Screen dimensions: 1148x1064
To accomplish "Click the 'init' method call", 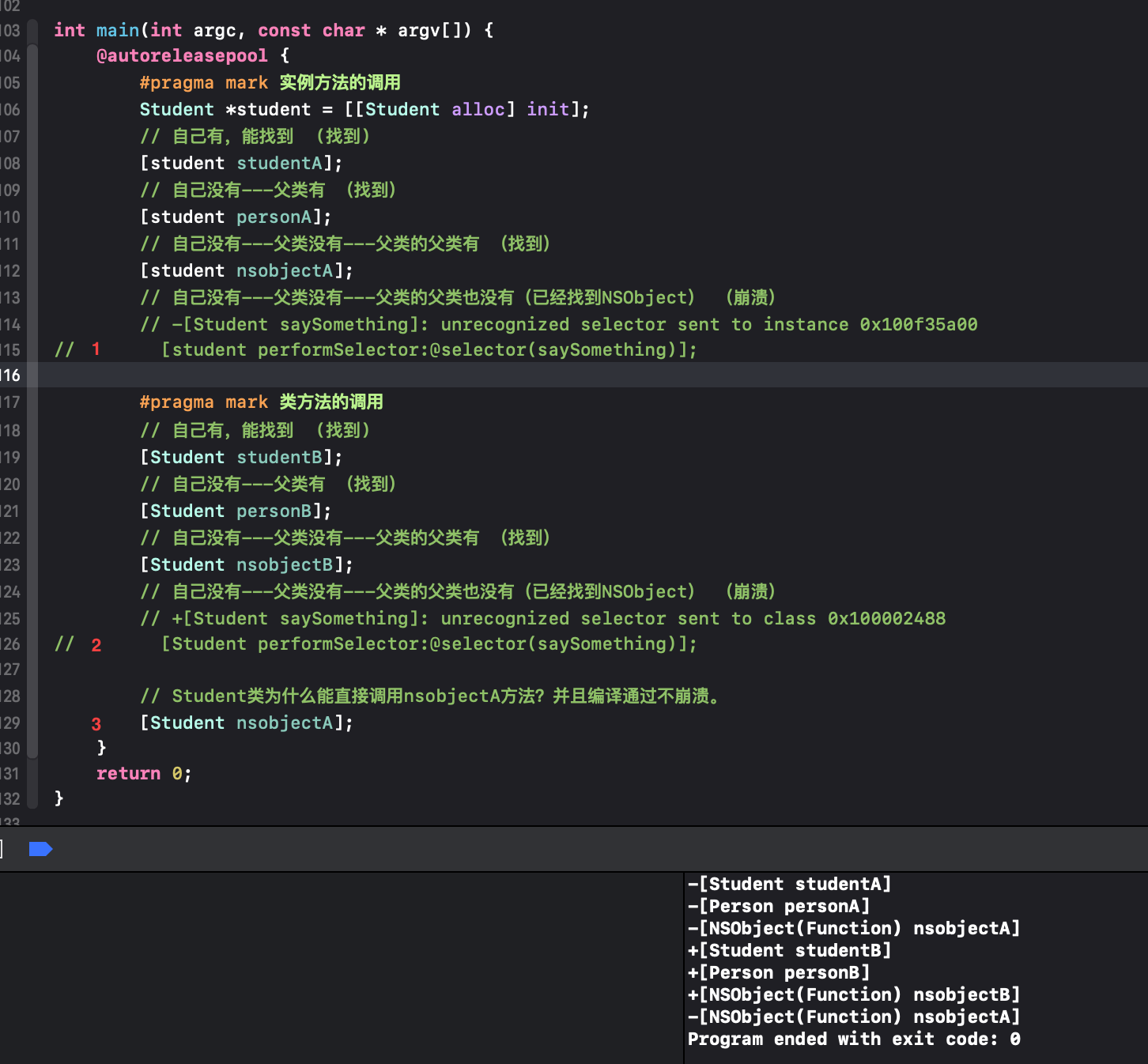I will 548,109.
